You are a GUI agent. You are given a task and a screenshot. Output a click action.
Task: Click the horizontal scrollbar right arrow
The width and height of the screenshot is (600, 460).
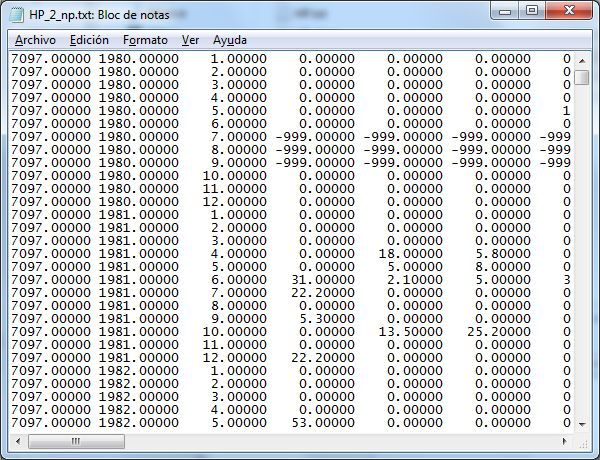point(565,441)
